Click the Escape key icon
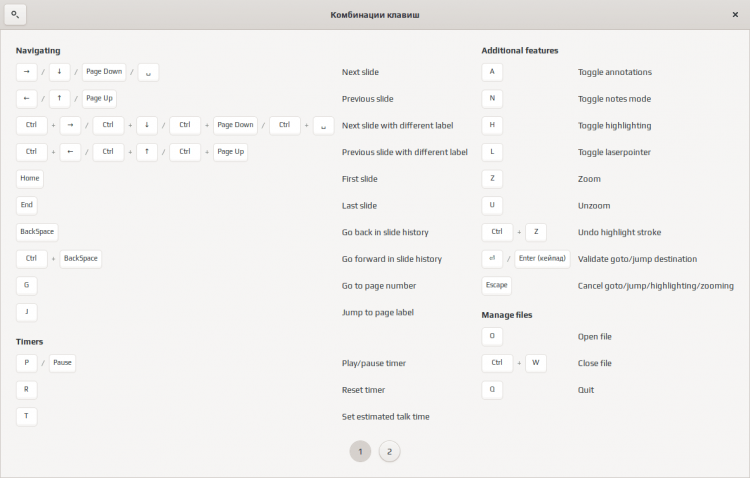This screenshot has height=478, width=750. coord(496,285)
